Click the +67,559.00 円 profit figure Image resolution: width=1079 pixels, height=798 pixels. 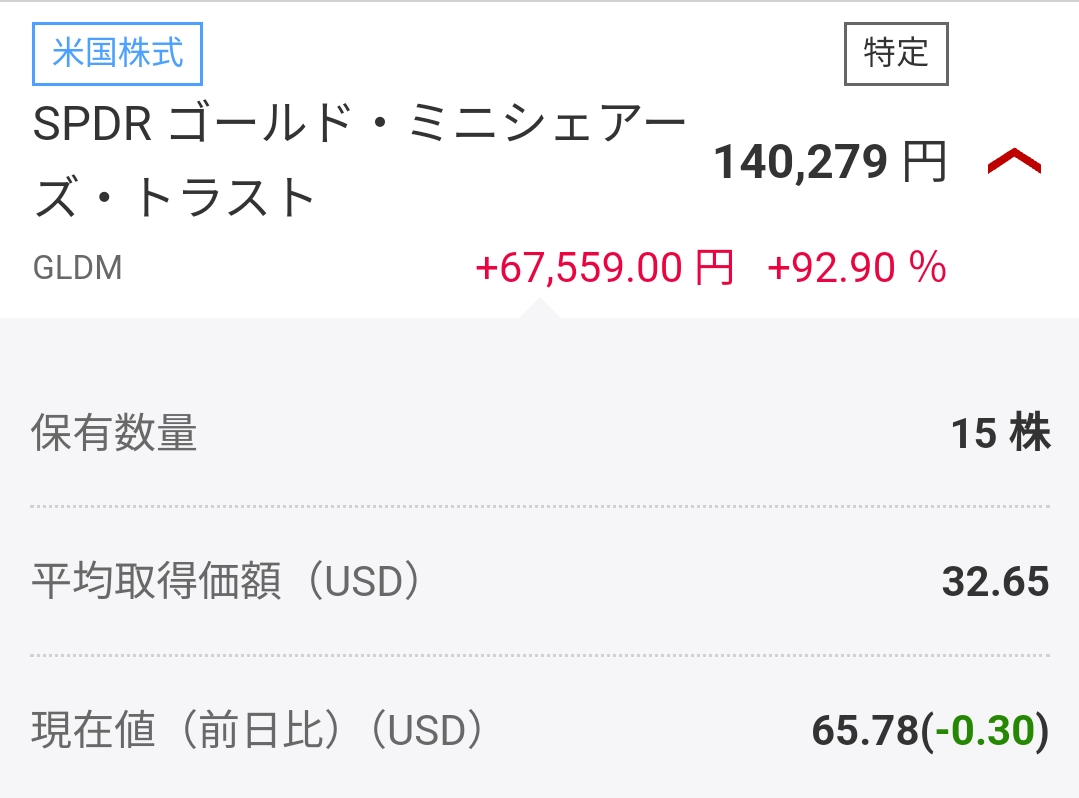(x=604, y=268)
